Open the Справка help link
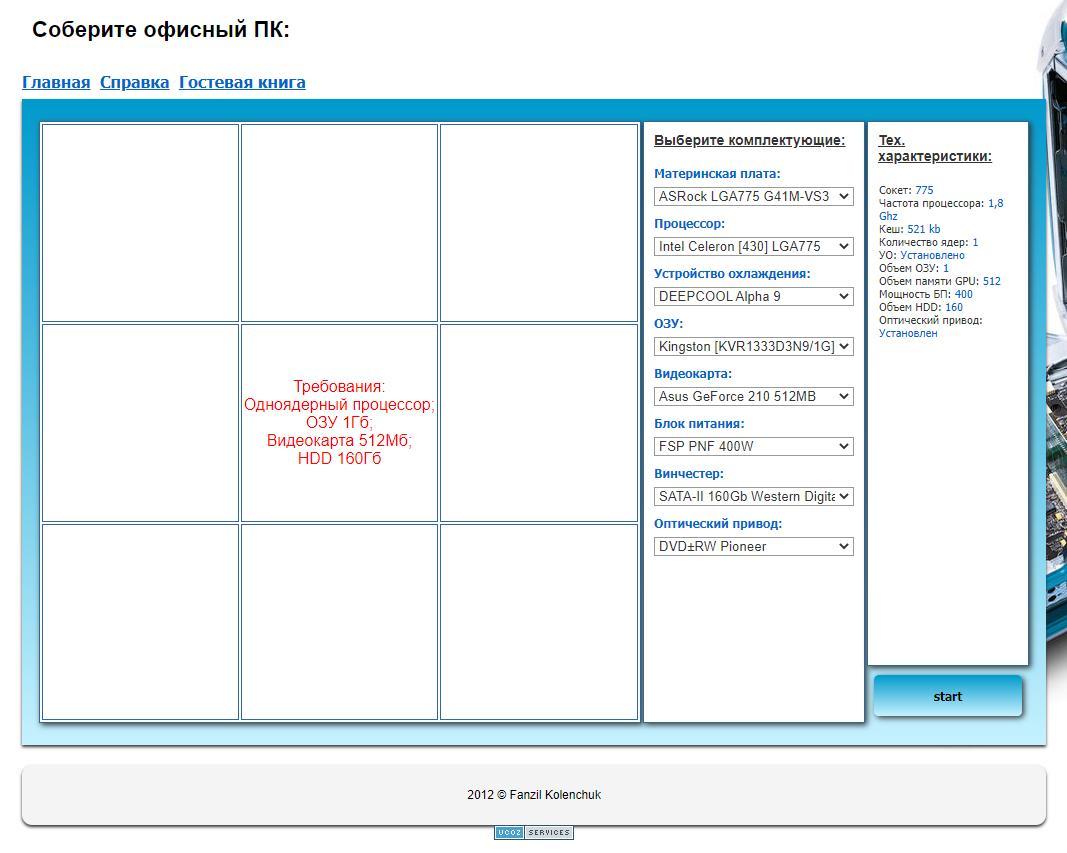Screen dimensions: 1067x853 (x=134, y=83)
